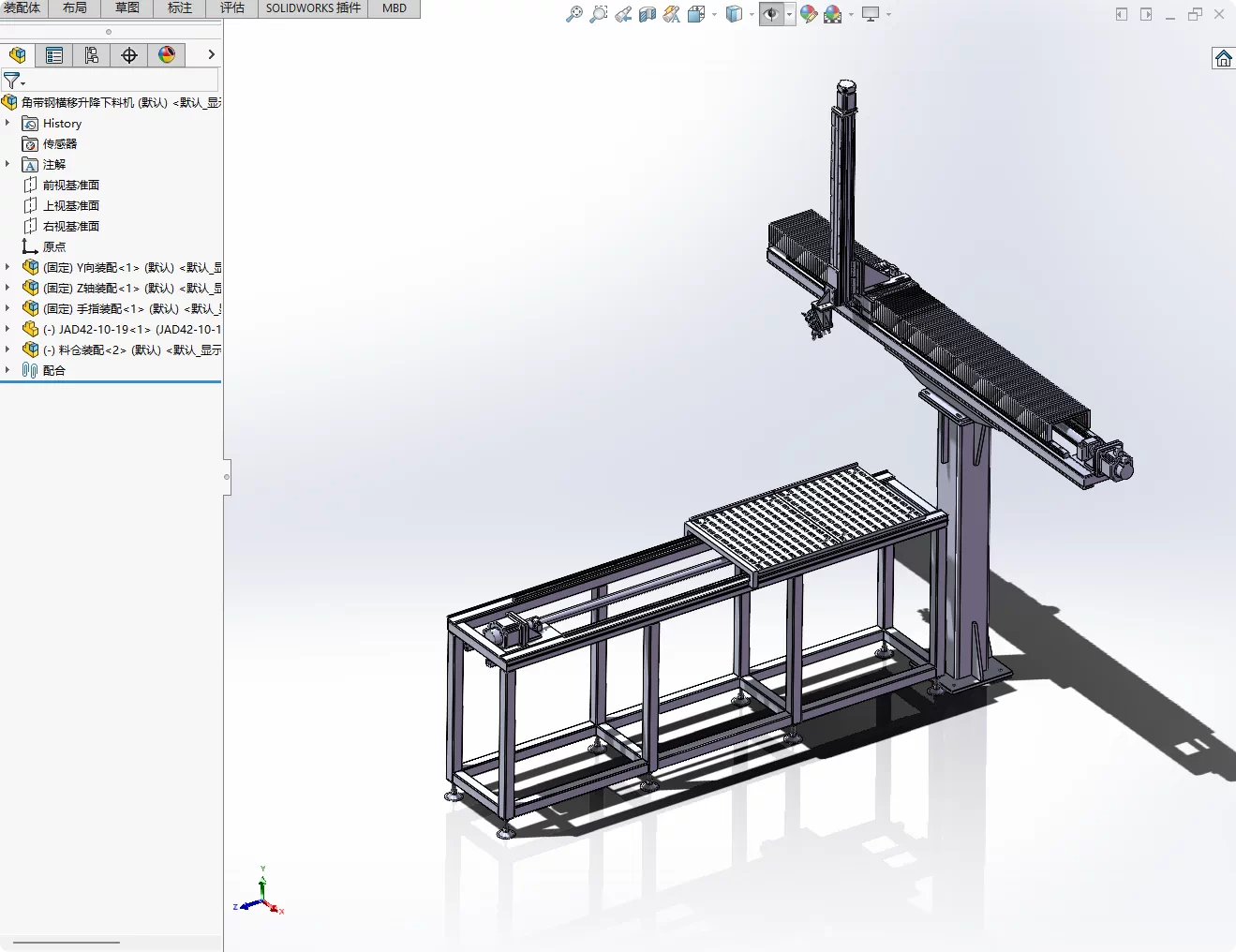This screenshot has height=952, width=1236.
Task: Expand the JAD42-10-19<1> part node
Action: [7, 329]
